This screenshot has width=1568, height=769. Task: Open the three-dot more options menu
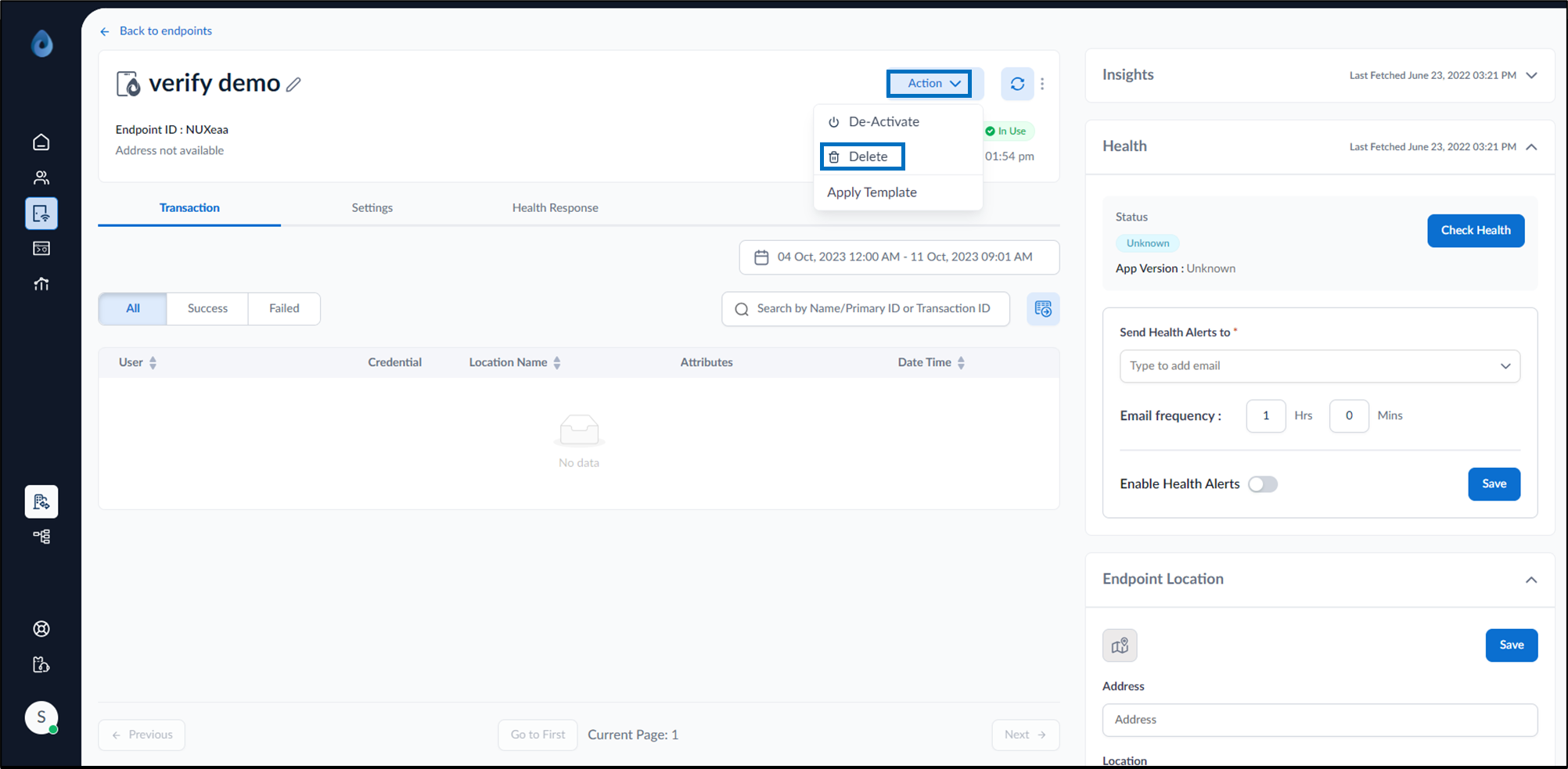coord(1042,84)
